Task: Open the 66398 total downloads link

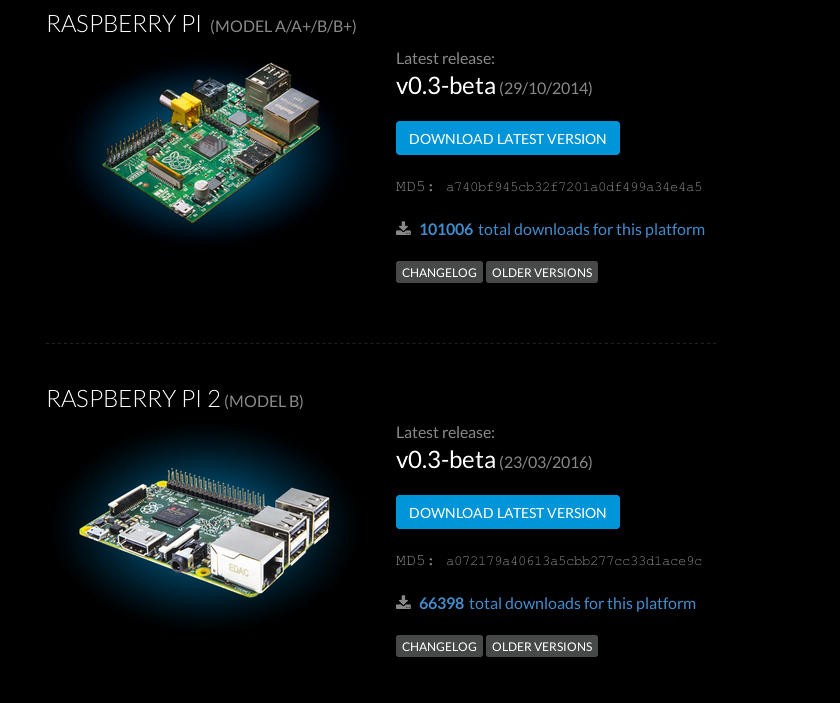Action: [557, 603]
